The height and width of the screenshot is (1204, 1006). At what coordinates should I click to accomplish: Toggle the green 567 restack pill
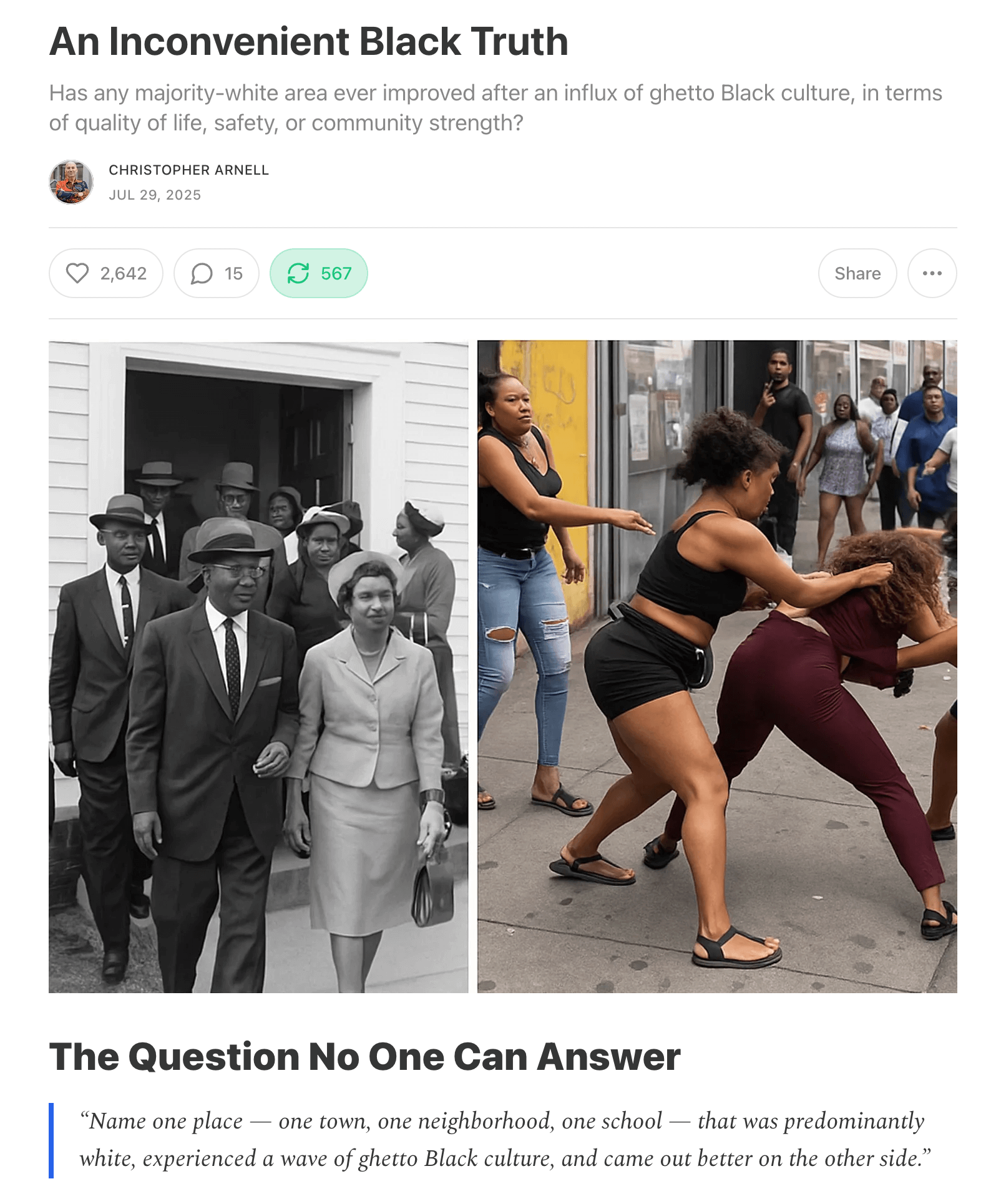(x=318, y=273)
